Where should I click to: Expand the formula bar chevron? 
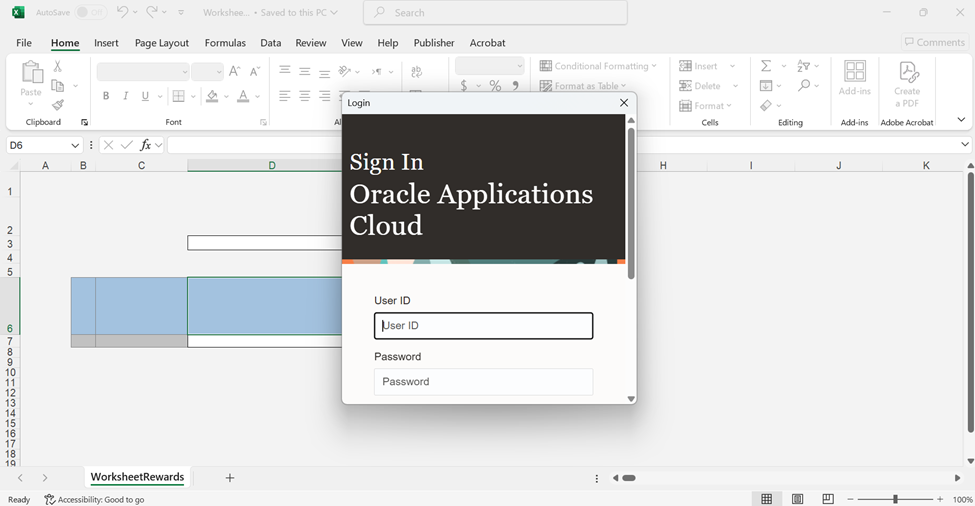click(x=965, y=145)
